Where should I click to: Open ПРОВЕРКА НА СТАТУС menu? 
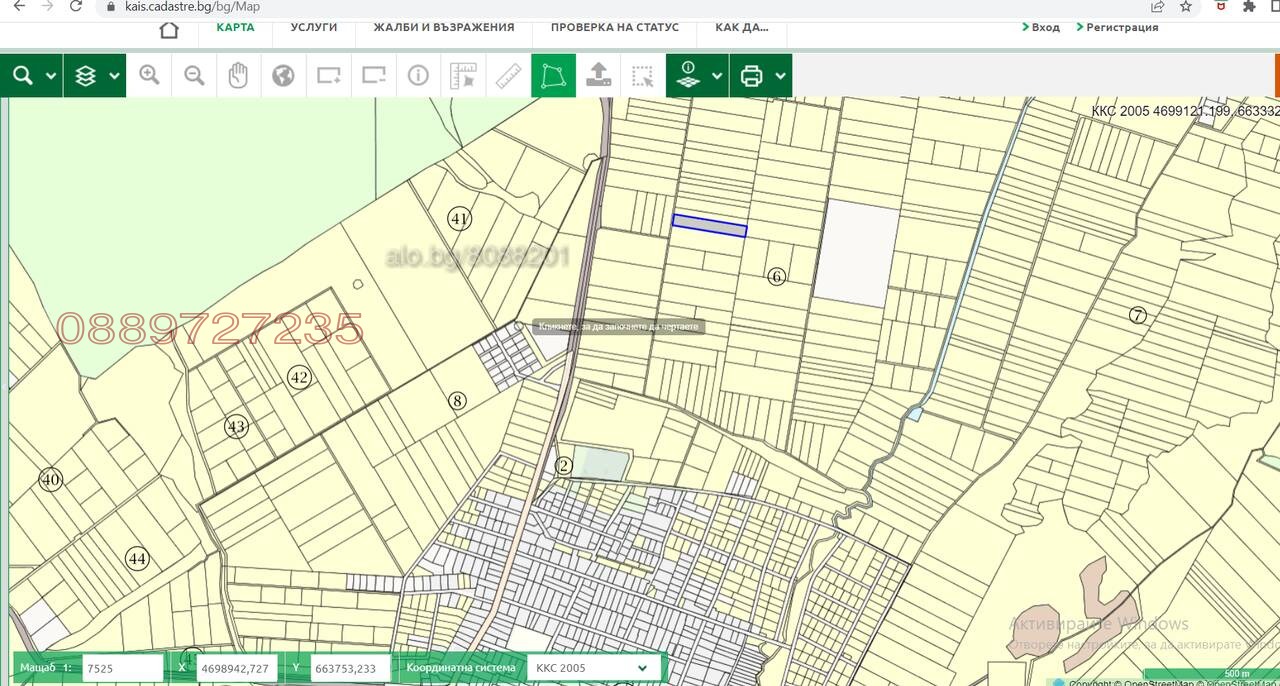(614, 27)
